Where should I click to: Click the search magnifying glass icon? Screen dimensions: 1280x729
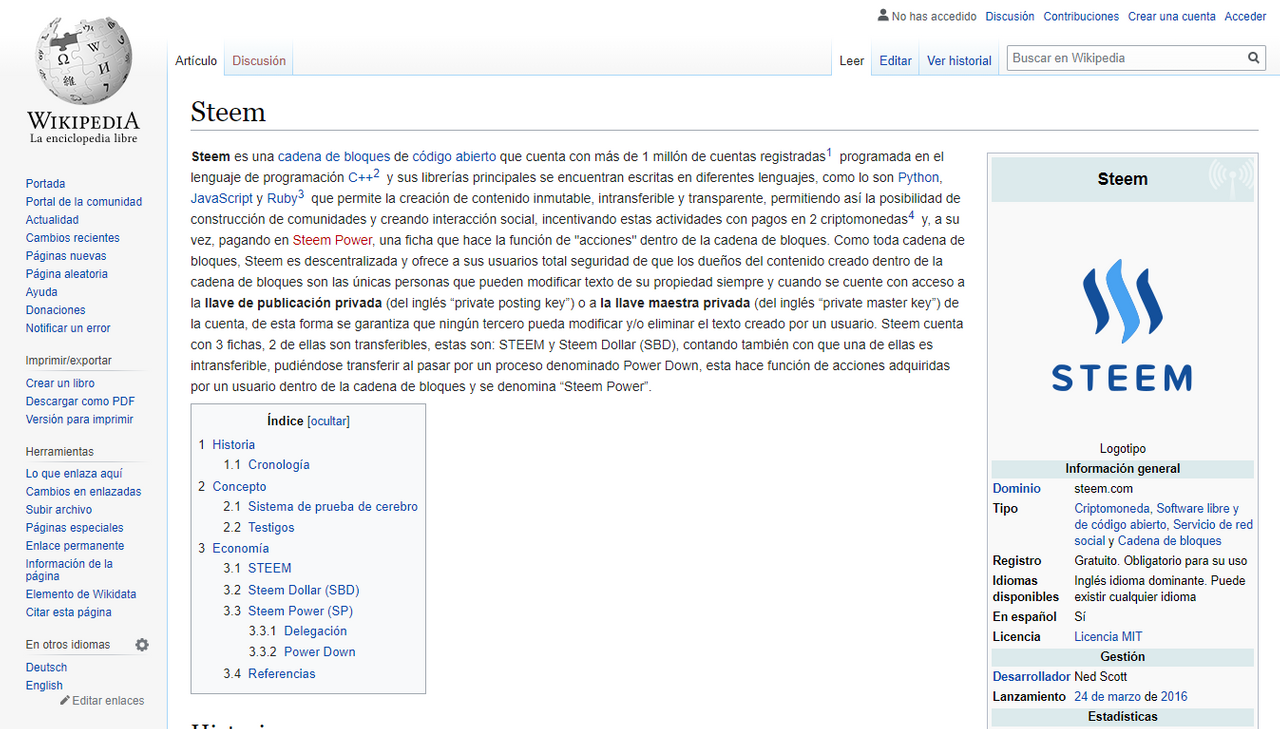(x=1254, y=59)
